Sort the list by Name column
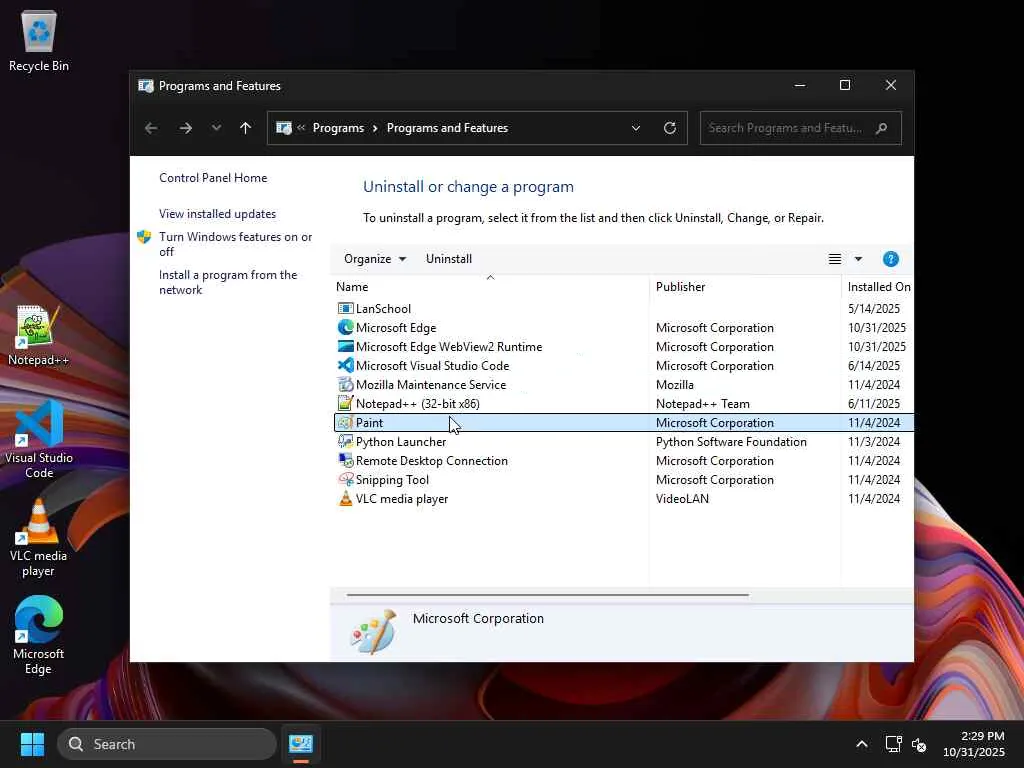 point(490,287)
